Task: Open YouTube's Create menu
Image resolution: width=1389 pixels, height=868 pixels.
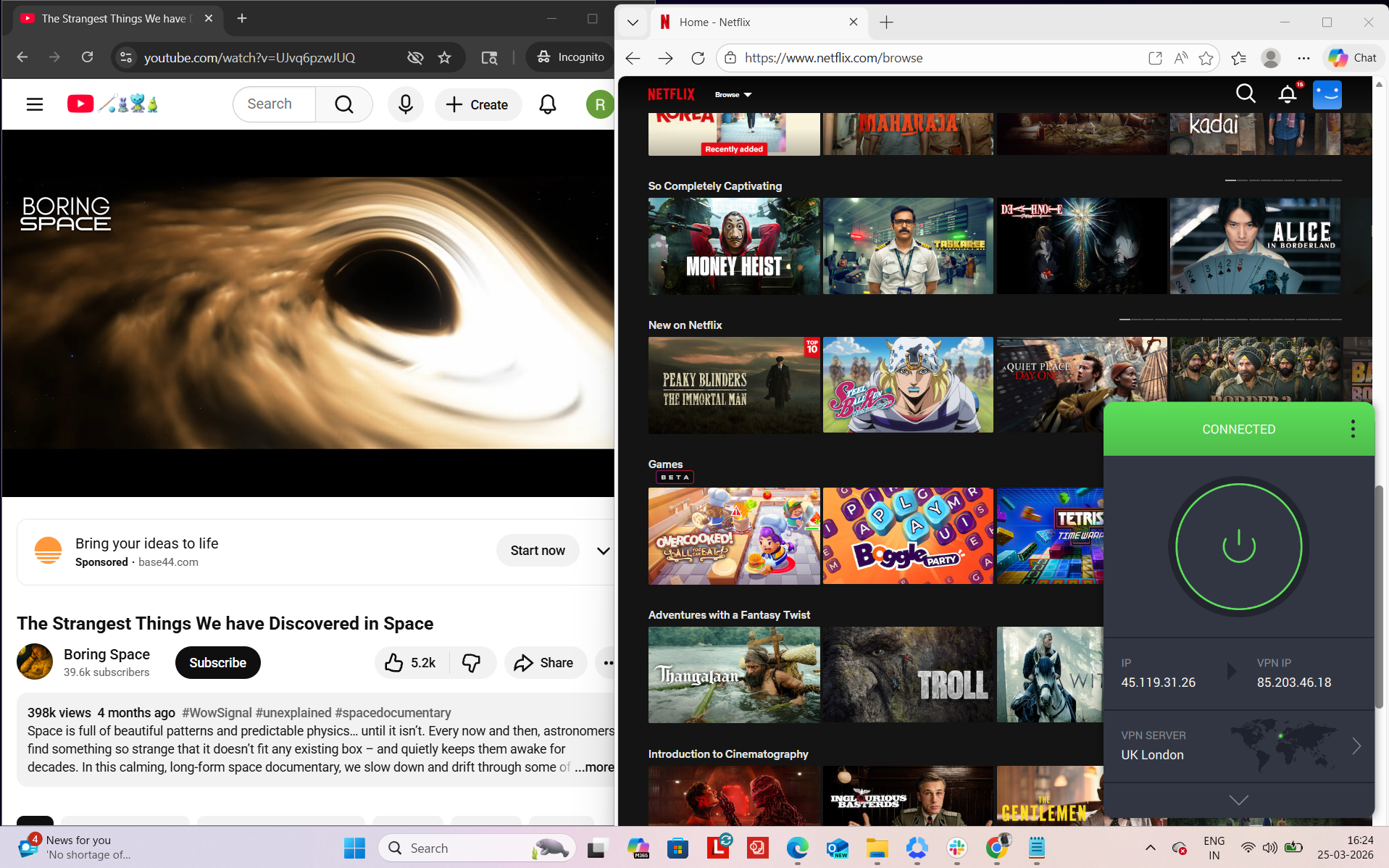Action: coord(478,104)
